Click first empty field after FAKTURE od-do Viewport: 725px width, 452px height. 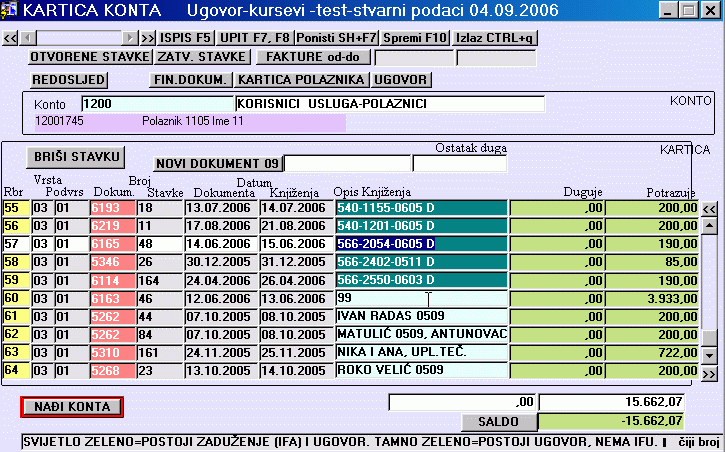coord(415,58)
